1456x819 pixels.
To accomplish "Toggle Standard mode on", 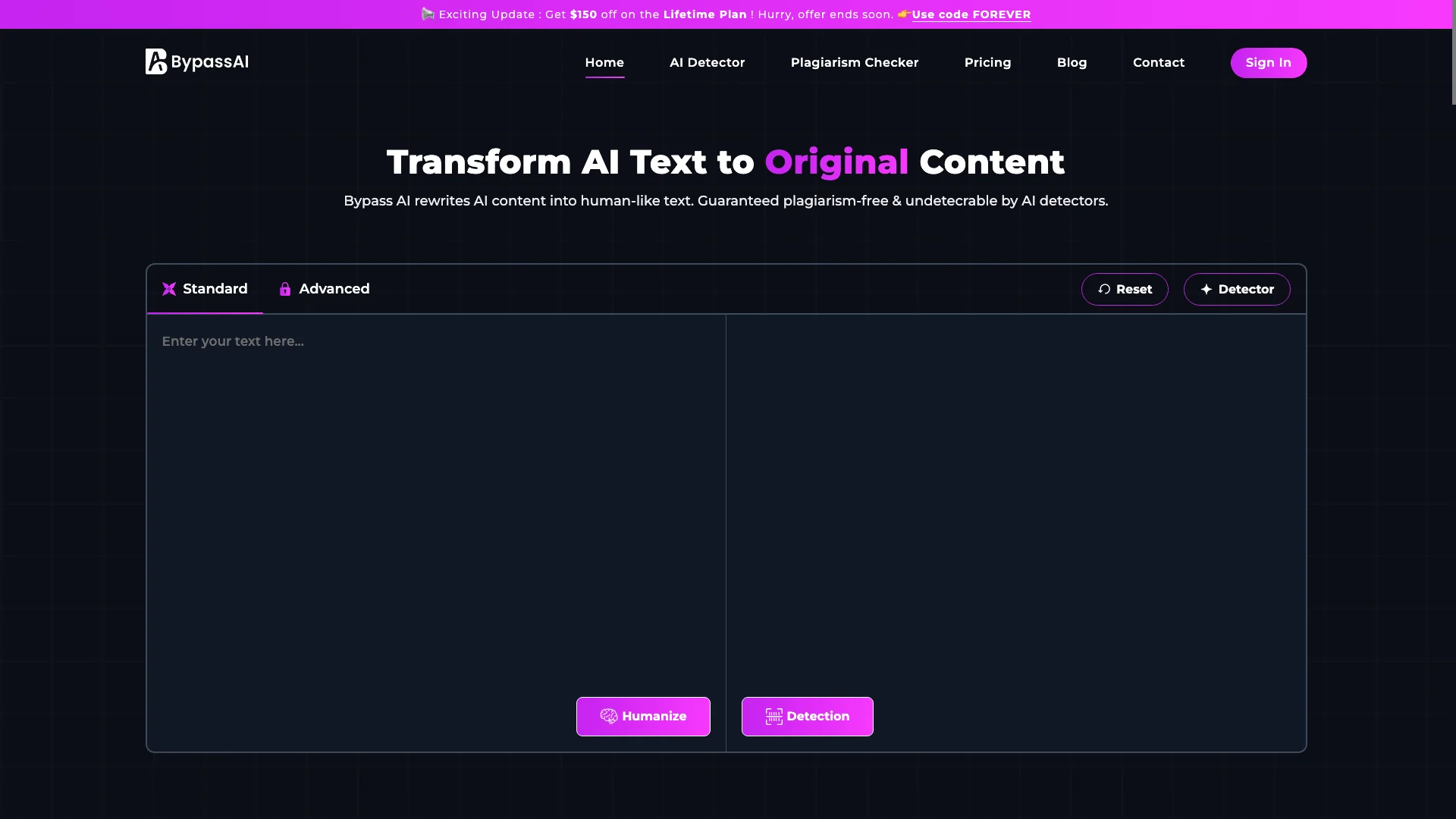I will tap(205, 289).
